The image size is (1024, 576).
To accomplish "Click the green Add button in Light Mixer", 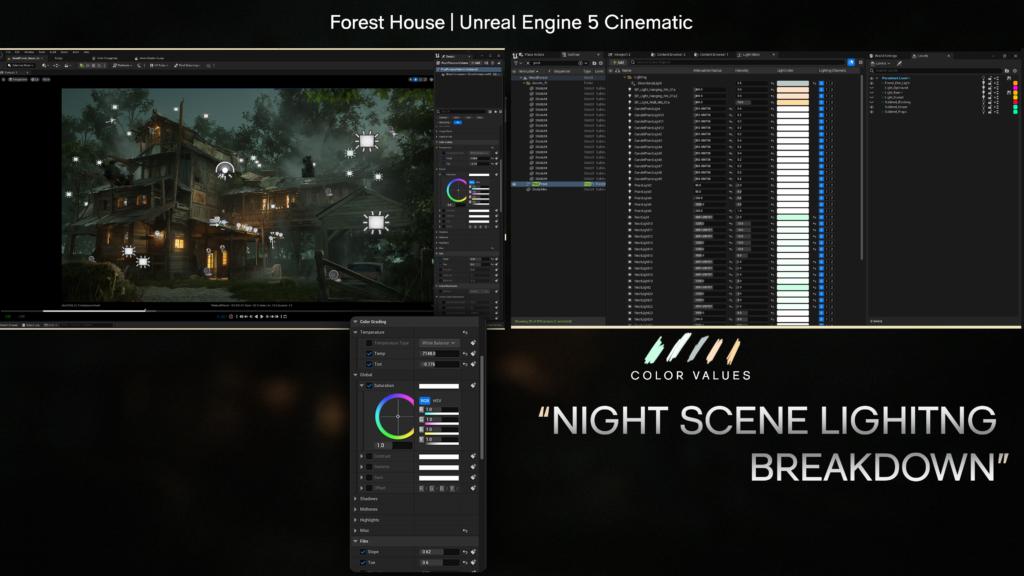I will [618, 63].
